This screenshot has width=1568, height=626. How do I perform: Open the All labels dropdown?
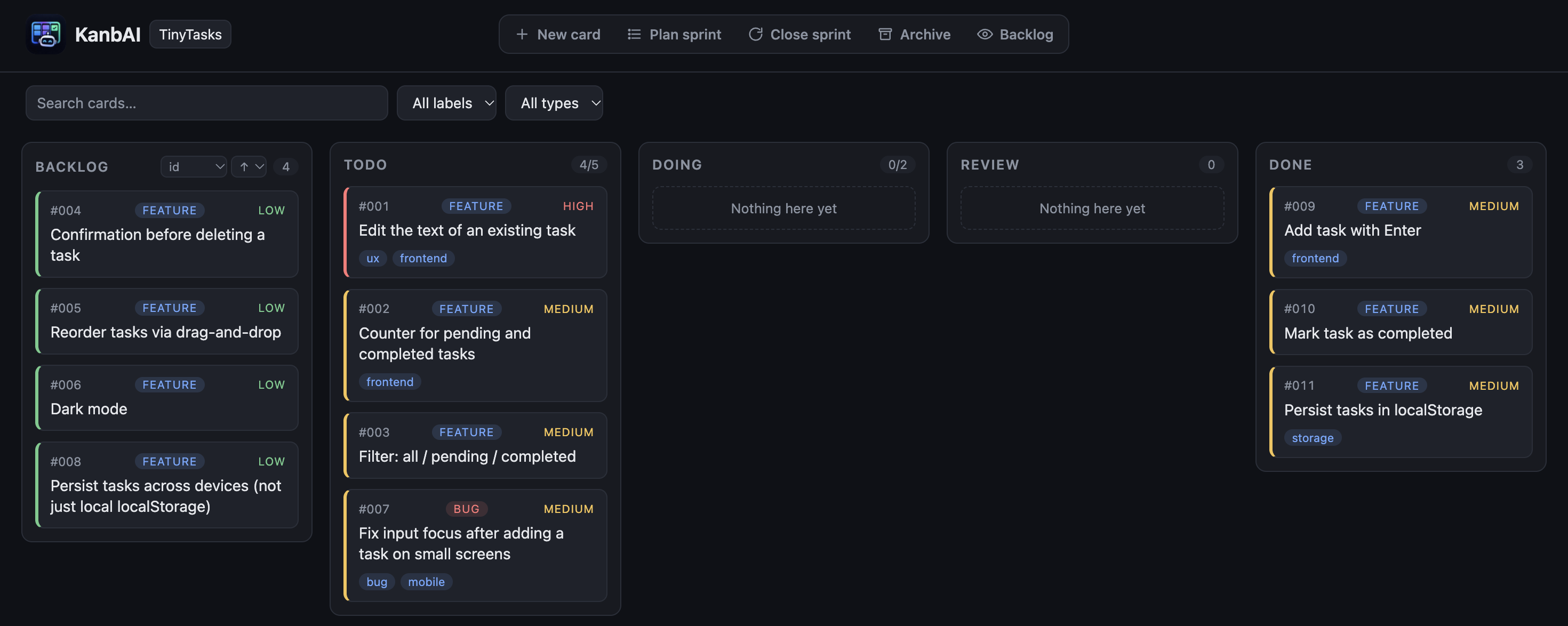[x=447, y=103]
